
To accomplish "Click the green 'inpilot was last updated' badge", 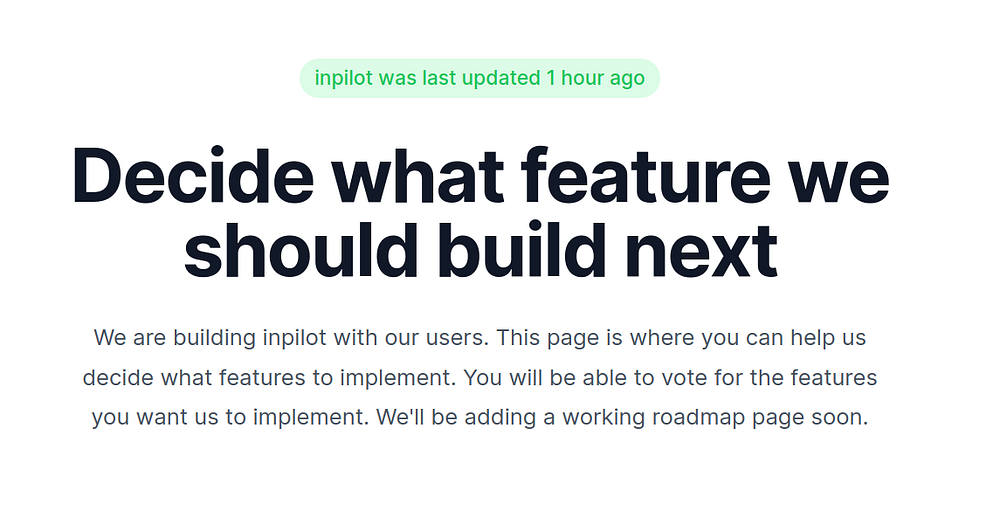I will coord(480,78).
